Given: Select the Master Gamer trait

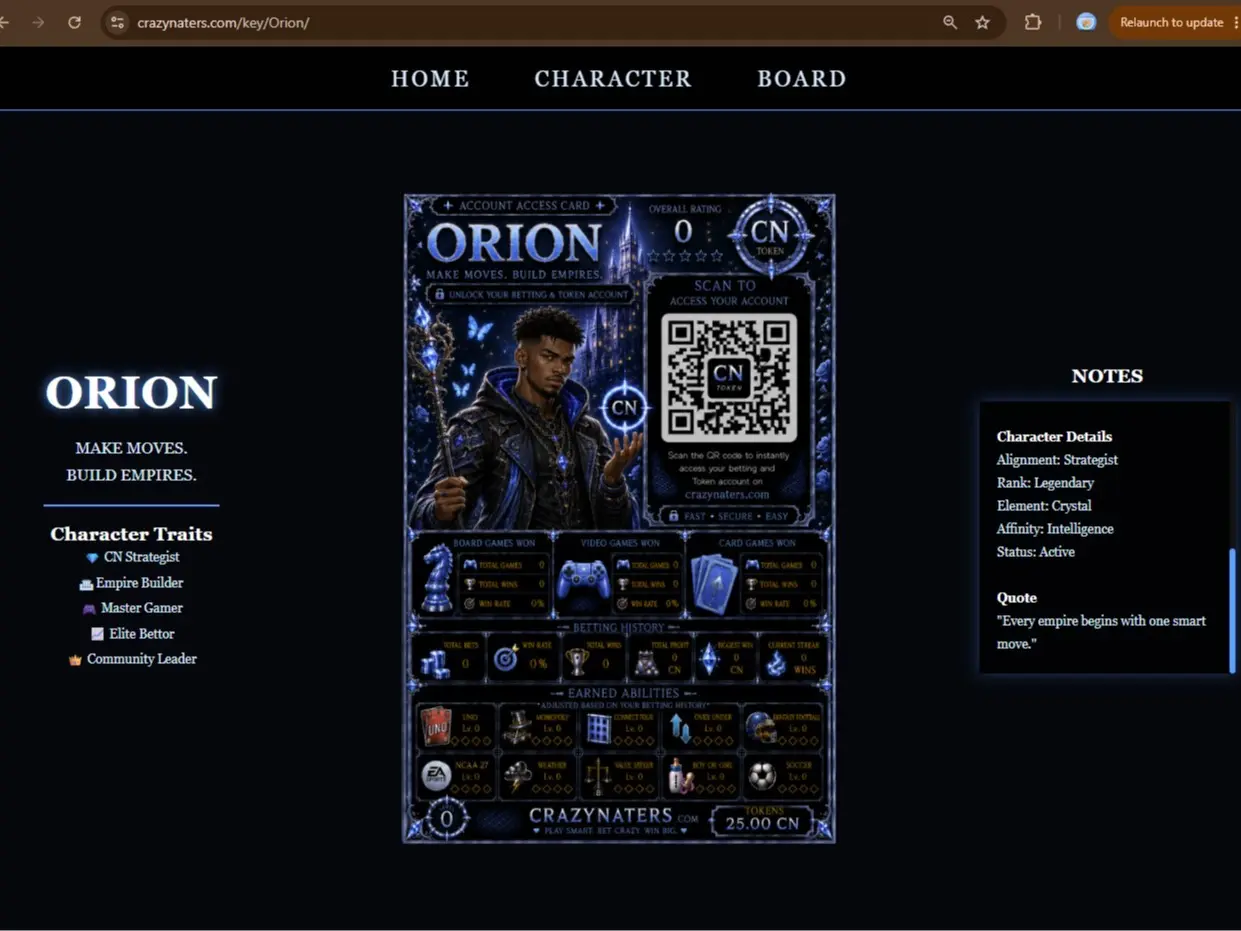Looking at the screenshot, I should [x=142, y=608].
